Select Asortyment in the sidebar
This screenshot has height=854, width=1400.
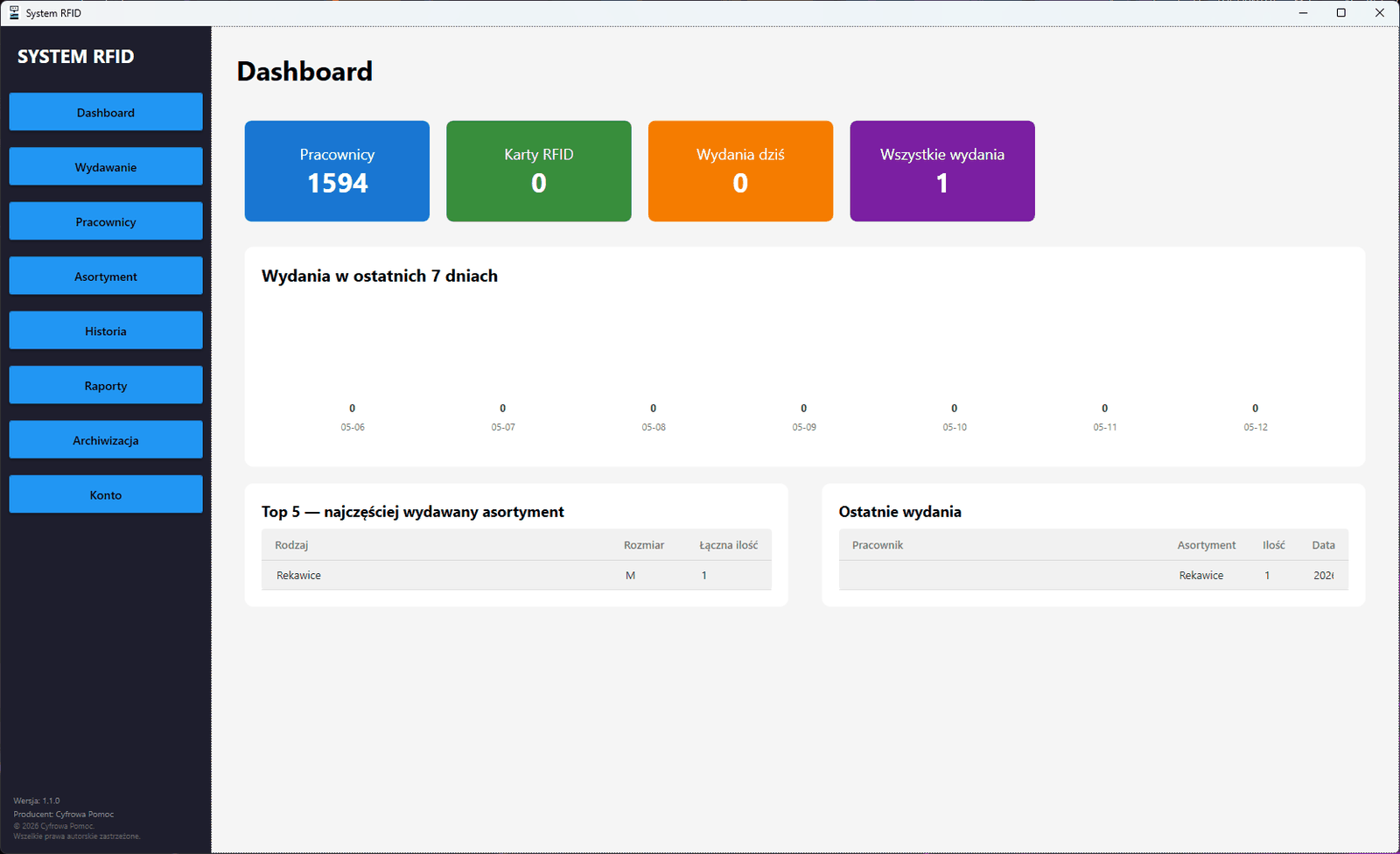(106, 276)
